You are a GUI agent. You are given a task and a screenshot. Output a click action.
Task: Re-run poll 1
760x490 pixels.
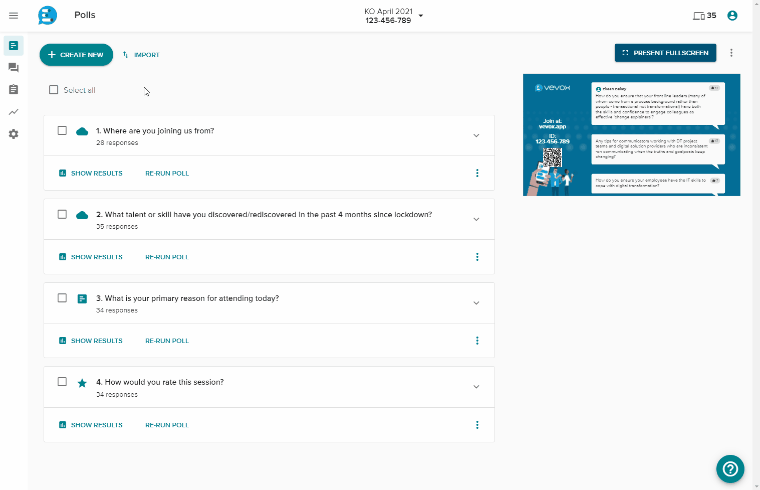tap(167, 173)
